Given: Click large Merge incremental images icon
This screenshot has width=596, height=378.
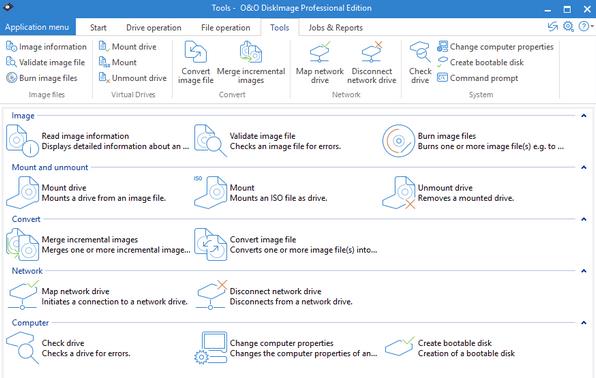Looking at the screenshot, I should (22, 245).
